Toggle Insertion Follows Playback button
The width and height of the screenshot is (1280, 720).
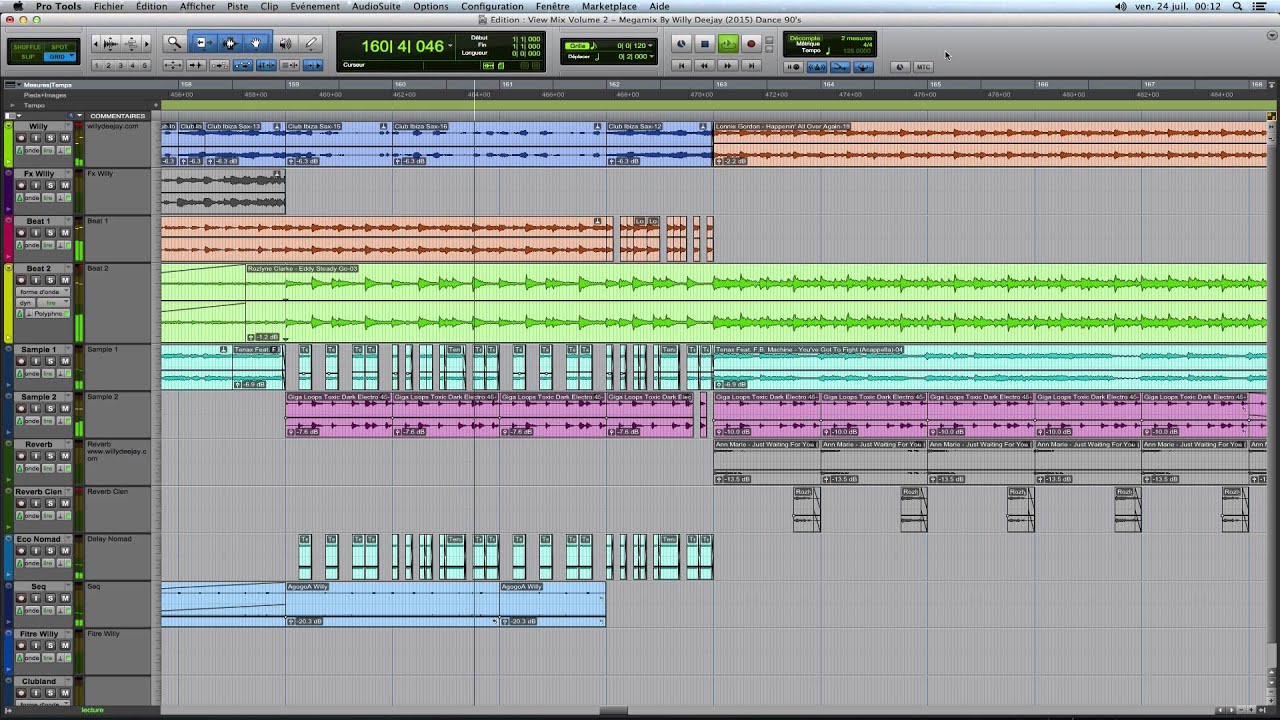[x=313, y=65]
